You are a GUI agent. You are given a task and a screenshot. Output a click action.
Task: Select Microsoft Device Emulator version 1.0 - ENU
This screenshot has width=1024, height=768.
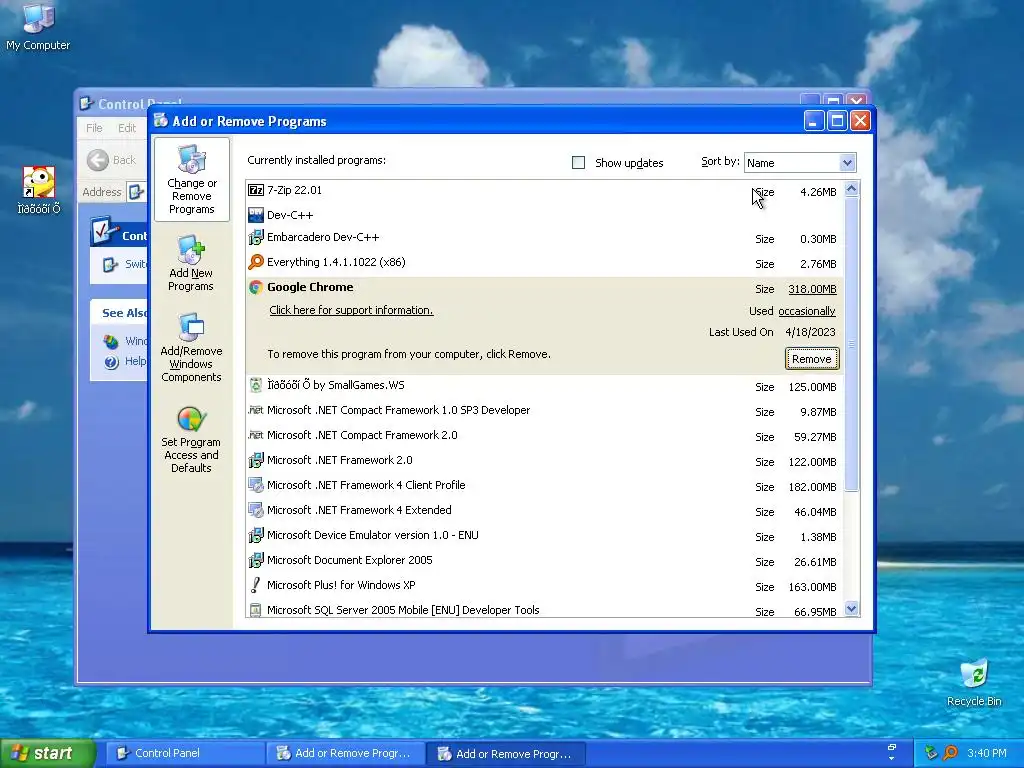click(x=545, y=536)
